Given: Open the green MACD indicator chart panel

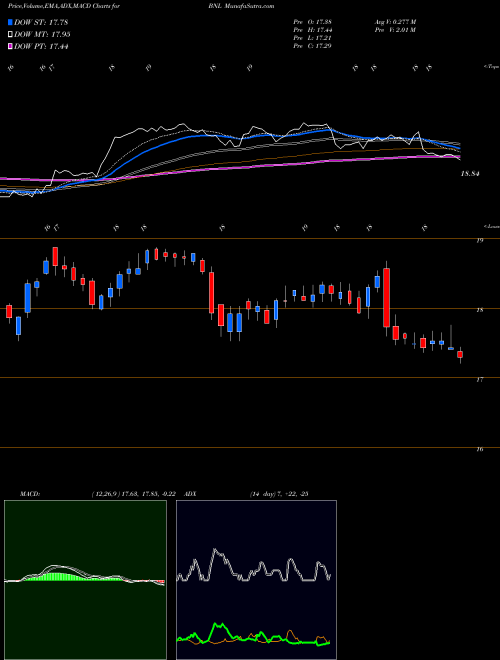Looking at the screenshot, I should 85,580.
